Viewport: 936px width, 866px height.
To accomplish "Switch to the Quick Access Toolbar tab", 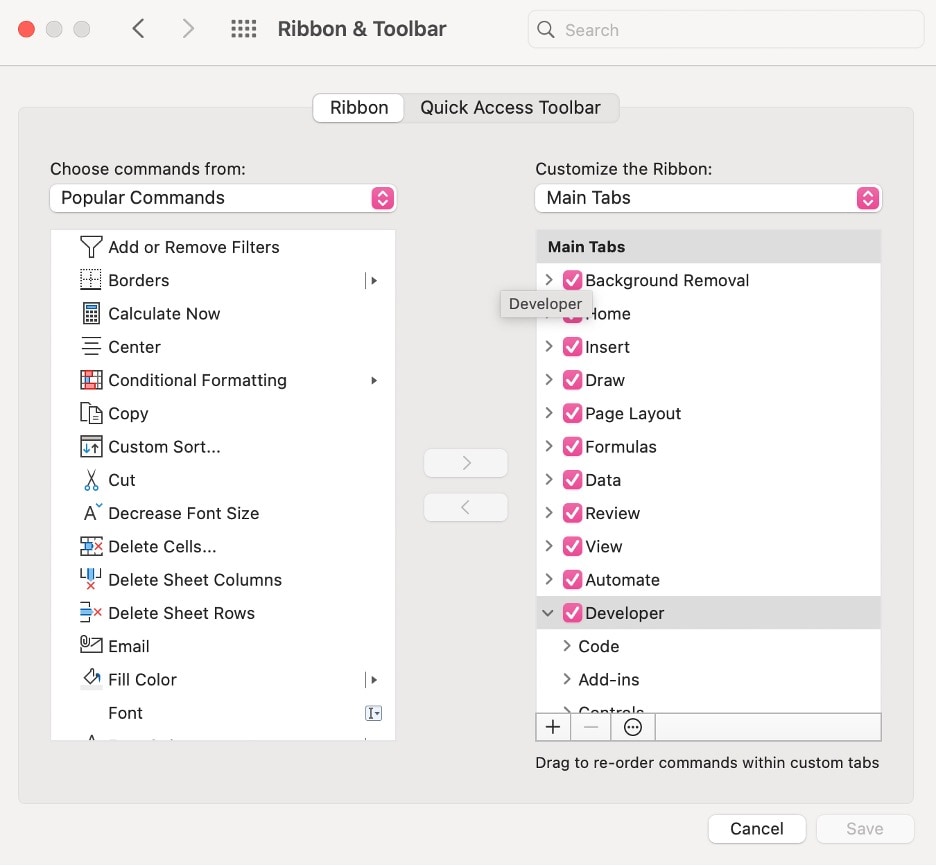I will click(510, 108).
